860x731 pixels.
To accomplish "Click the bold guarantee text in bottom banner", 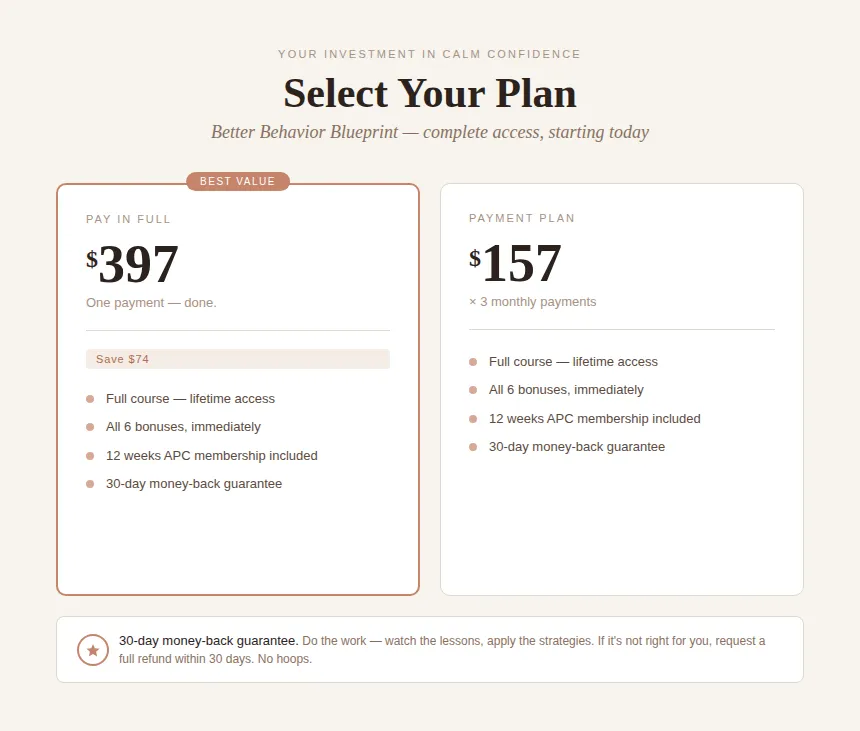I will 208,641.
